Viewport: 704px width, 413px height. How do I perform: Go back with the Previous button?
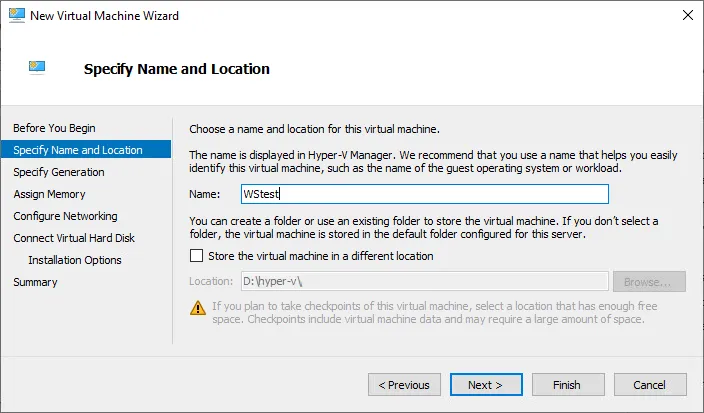tap(404, 384)
